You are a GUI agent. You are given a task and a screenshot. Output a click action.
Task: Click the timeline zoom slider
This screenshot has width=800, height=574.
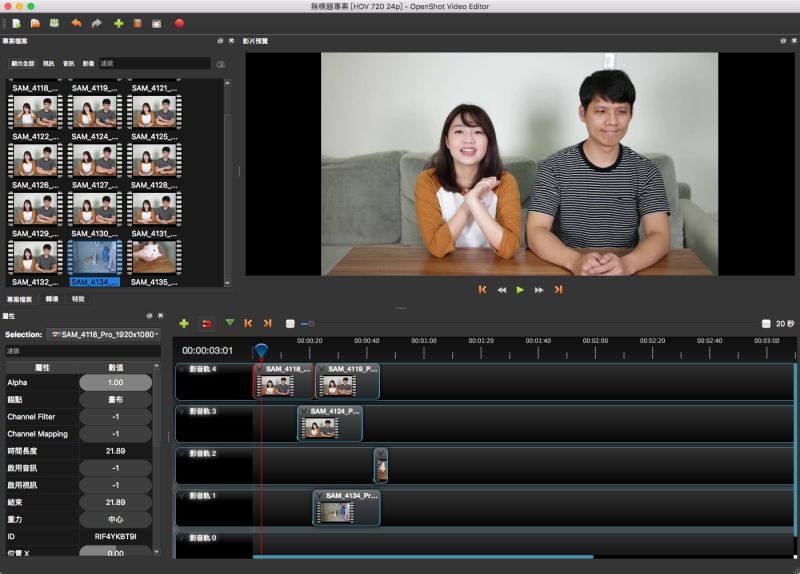click(x=310, y=323)
